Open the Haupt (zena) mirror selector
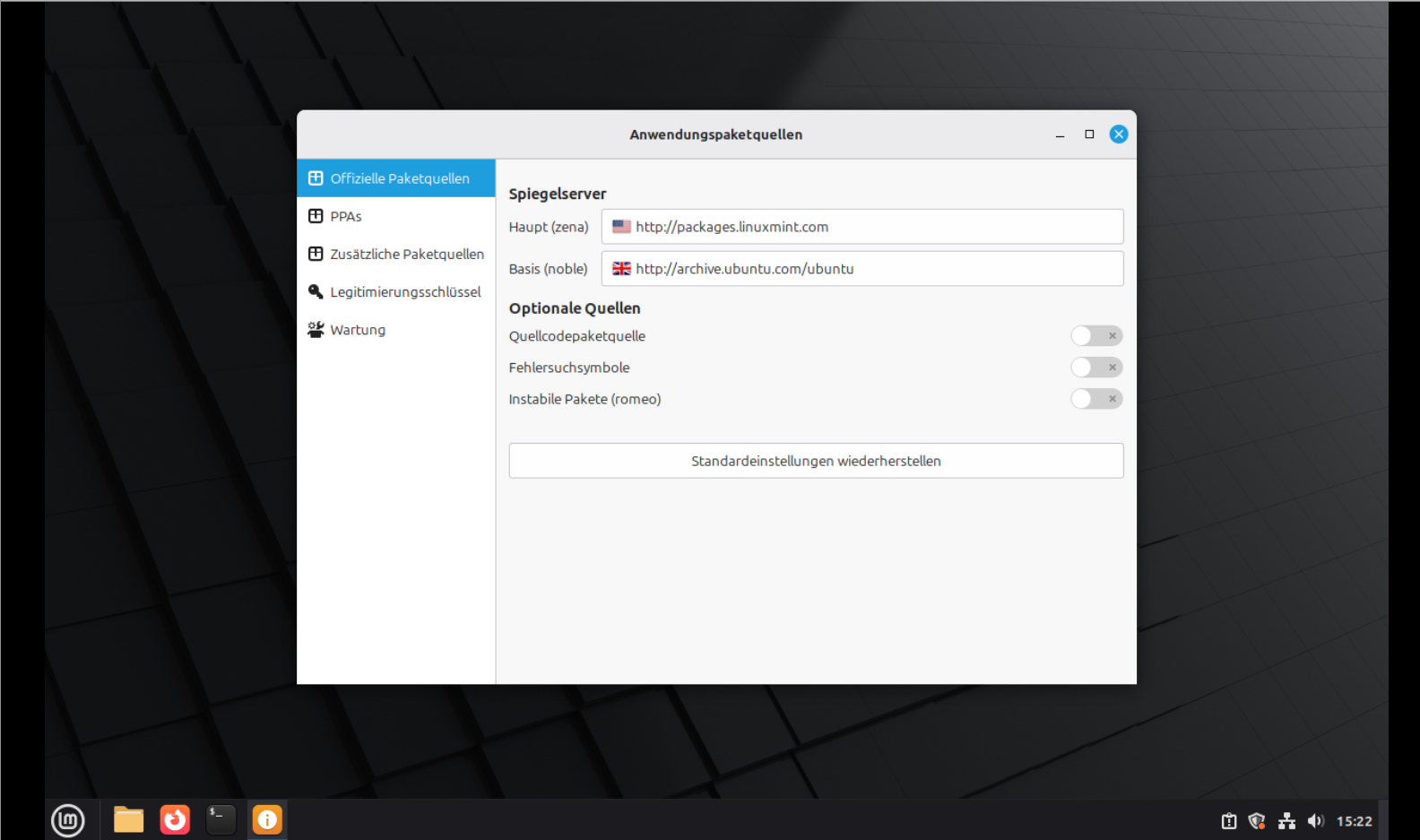 point(862,227)
